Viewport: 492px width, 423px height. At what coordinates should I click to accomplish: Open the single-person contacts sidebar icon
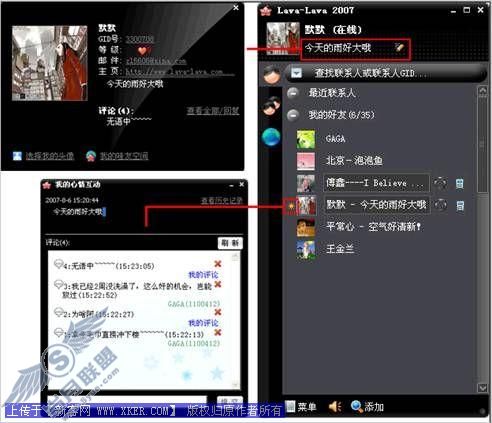[272, 74]
